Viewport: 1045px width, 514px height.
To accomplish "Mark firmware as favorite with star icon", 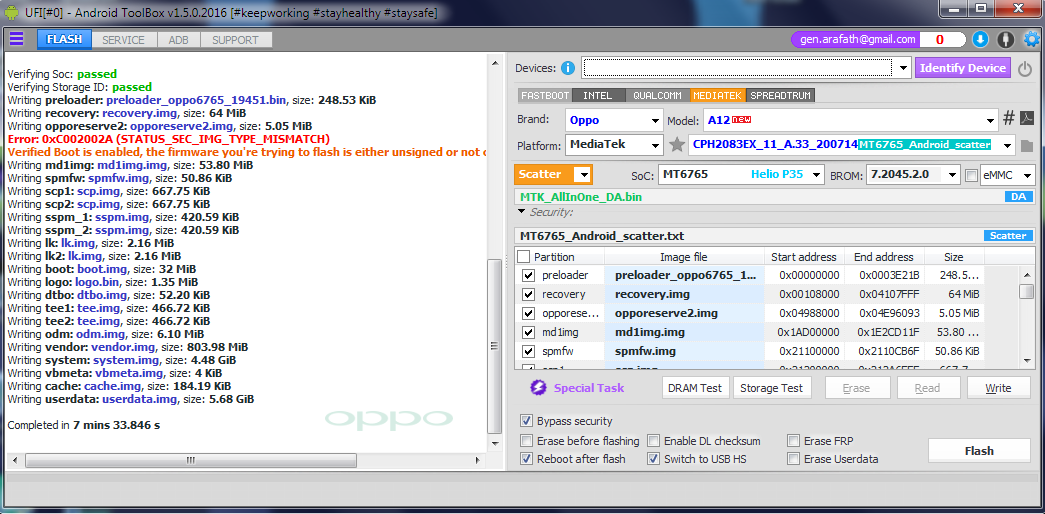I will pyautogui.click(x=677, y=144).
